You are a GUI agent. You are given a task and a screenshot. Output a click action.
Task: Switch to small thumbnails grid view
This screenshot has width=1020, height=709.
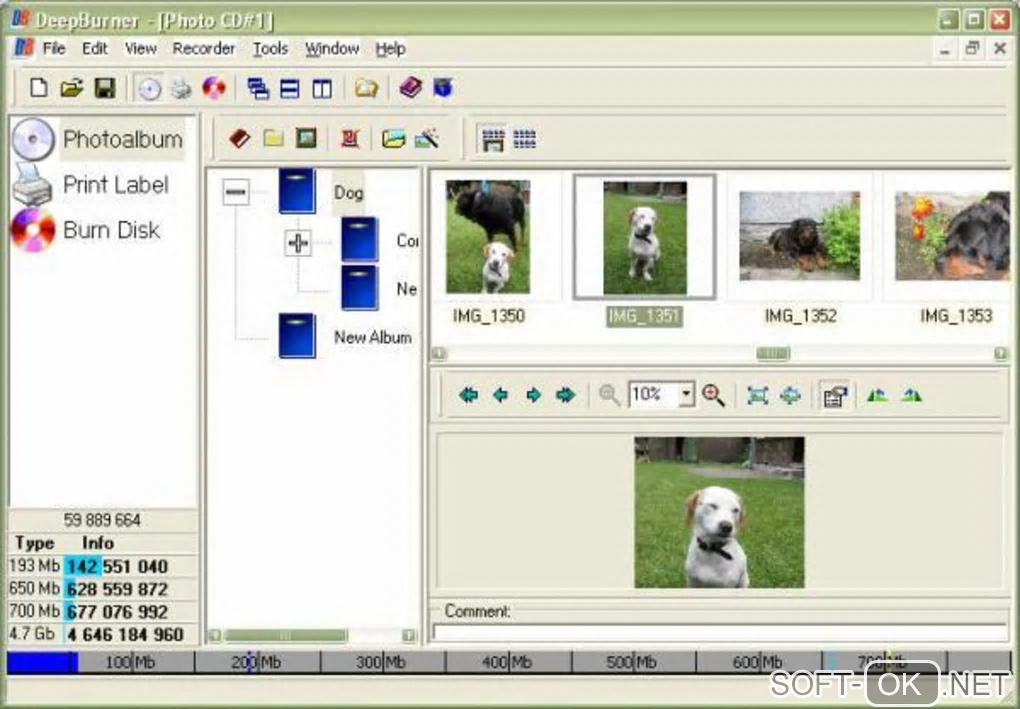(525, 139)
